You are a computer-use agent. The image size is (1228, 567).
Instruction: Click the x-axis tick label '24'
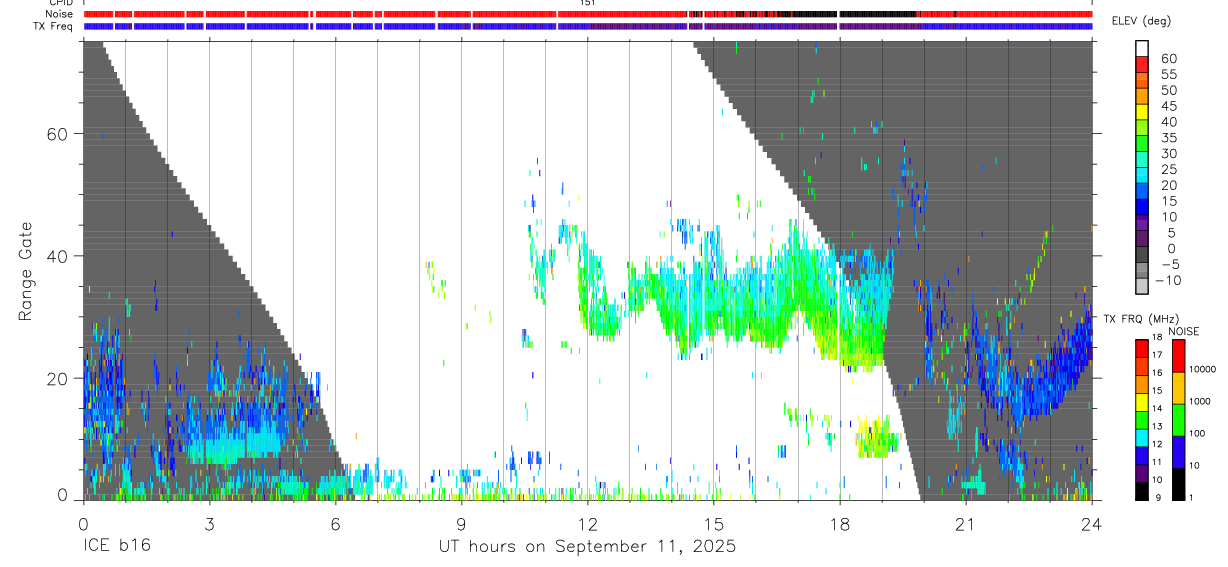[x=1092, y=523]
